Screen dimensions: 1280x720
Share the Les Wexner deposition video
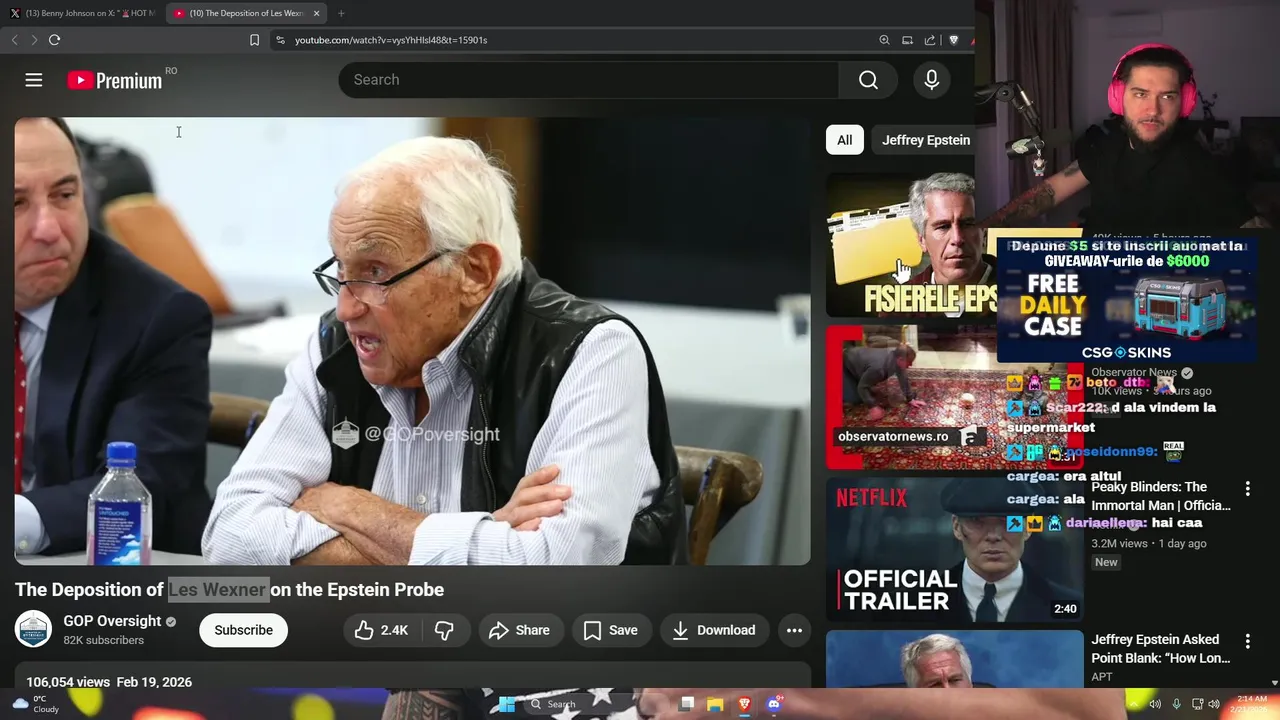[519, 630]
